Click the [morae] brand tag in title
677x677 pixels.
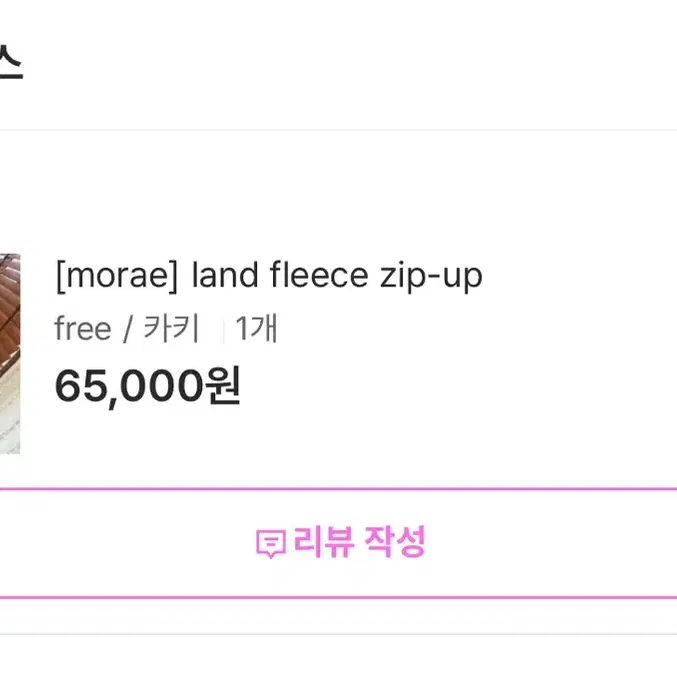(x=117, y=275)
